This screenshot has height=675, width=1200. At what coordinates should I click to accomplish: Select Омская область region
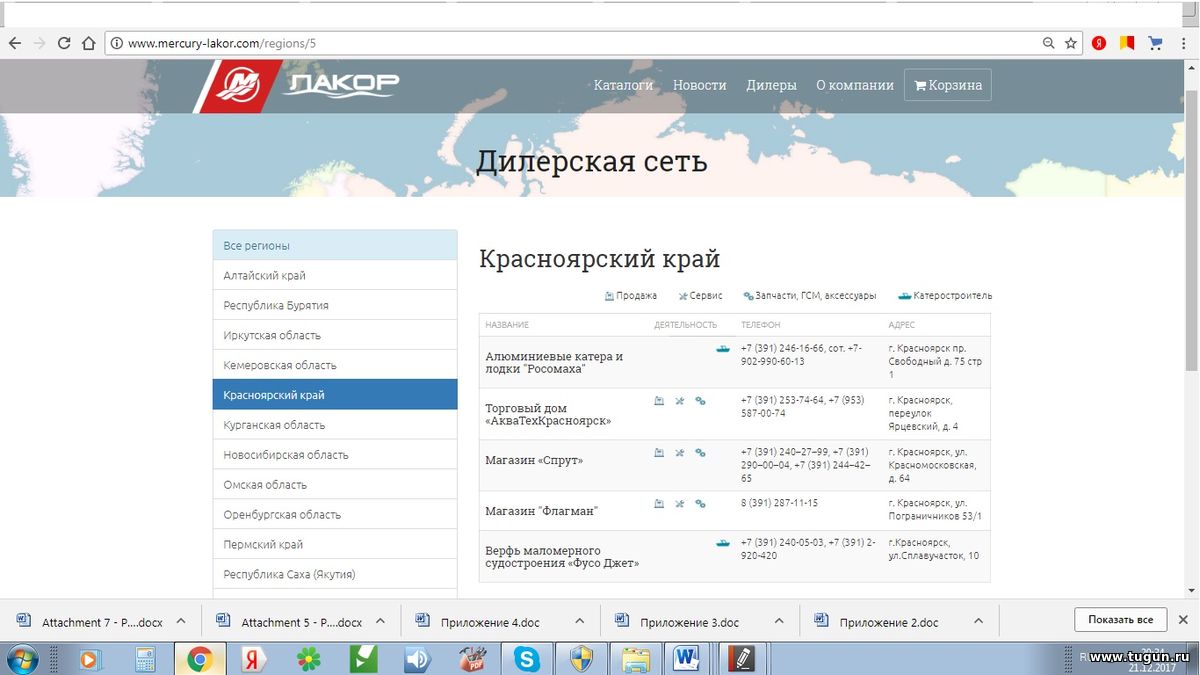tap(335, 485)
